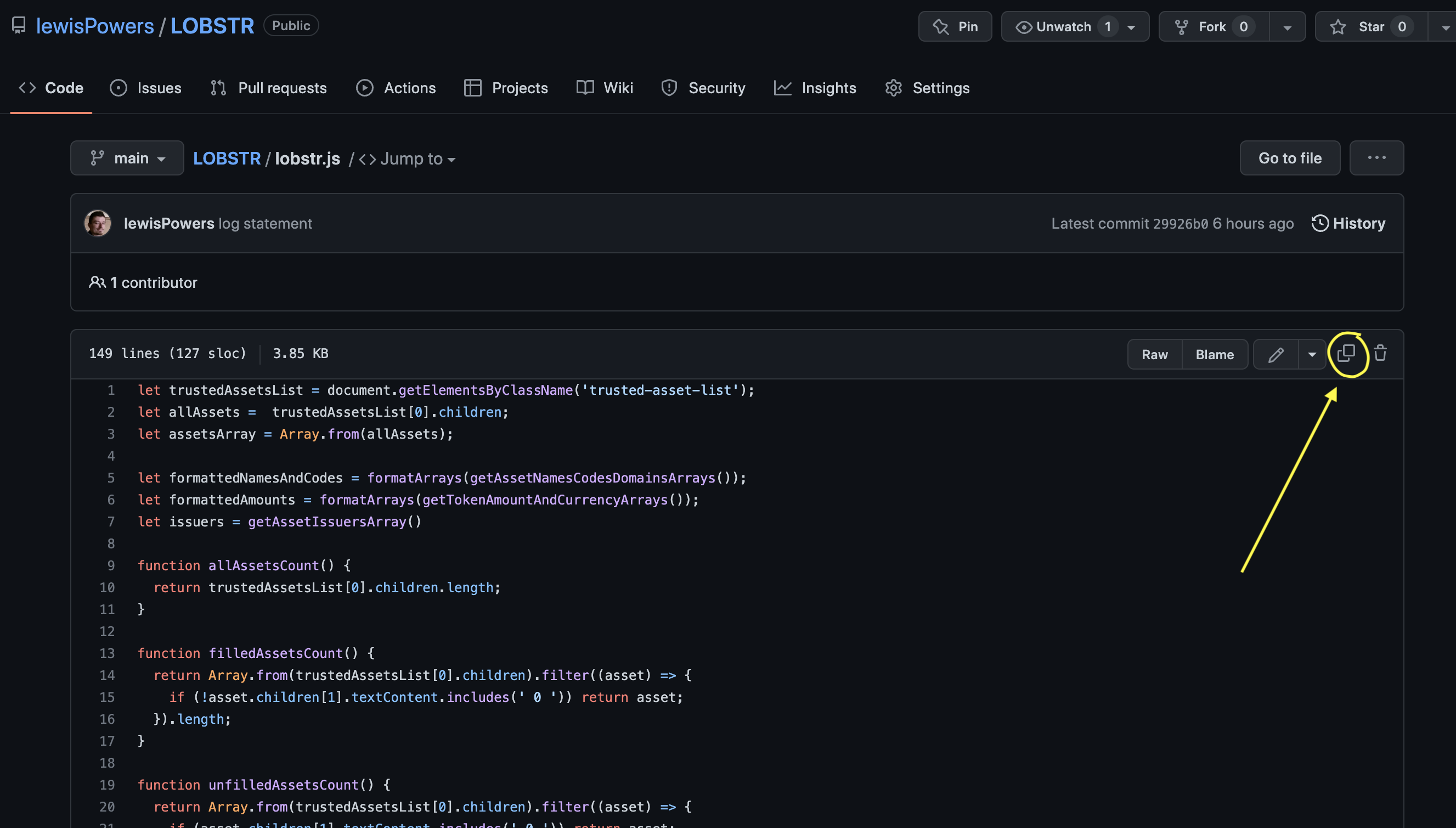This screenshot has width=1456, height=828.
Task: Click the Raw button
Action: (1154, 355)
